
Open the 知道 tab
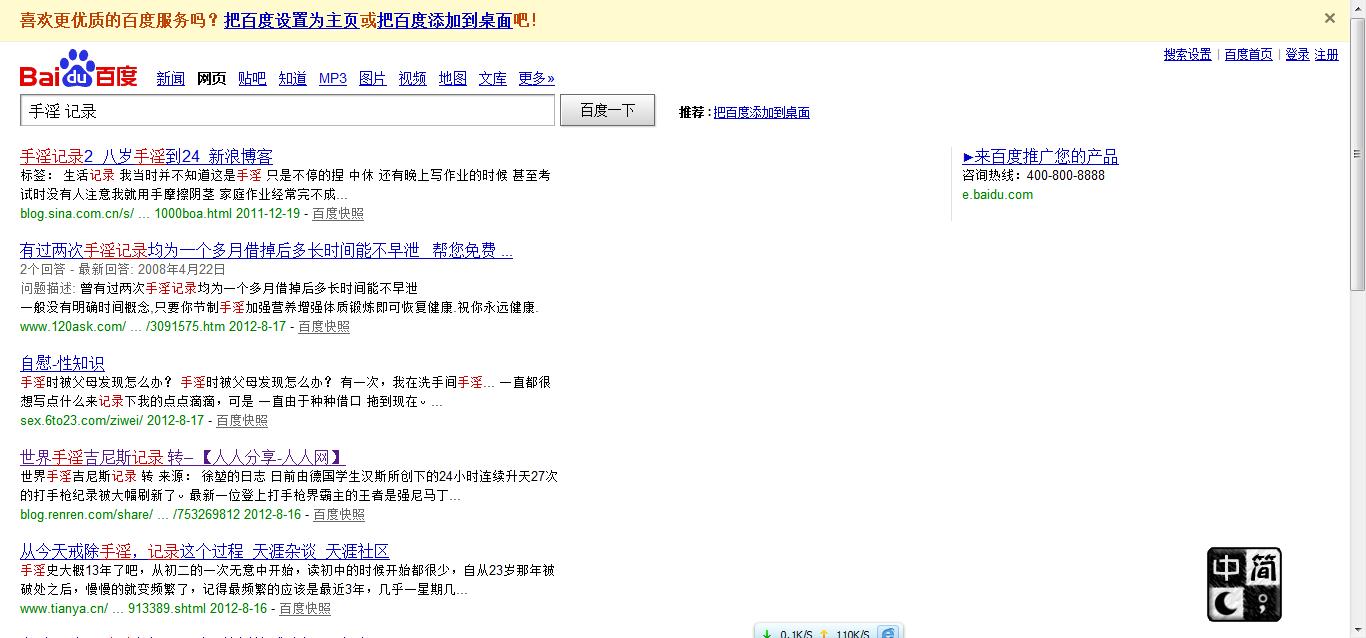click(x=293, y=79)
